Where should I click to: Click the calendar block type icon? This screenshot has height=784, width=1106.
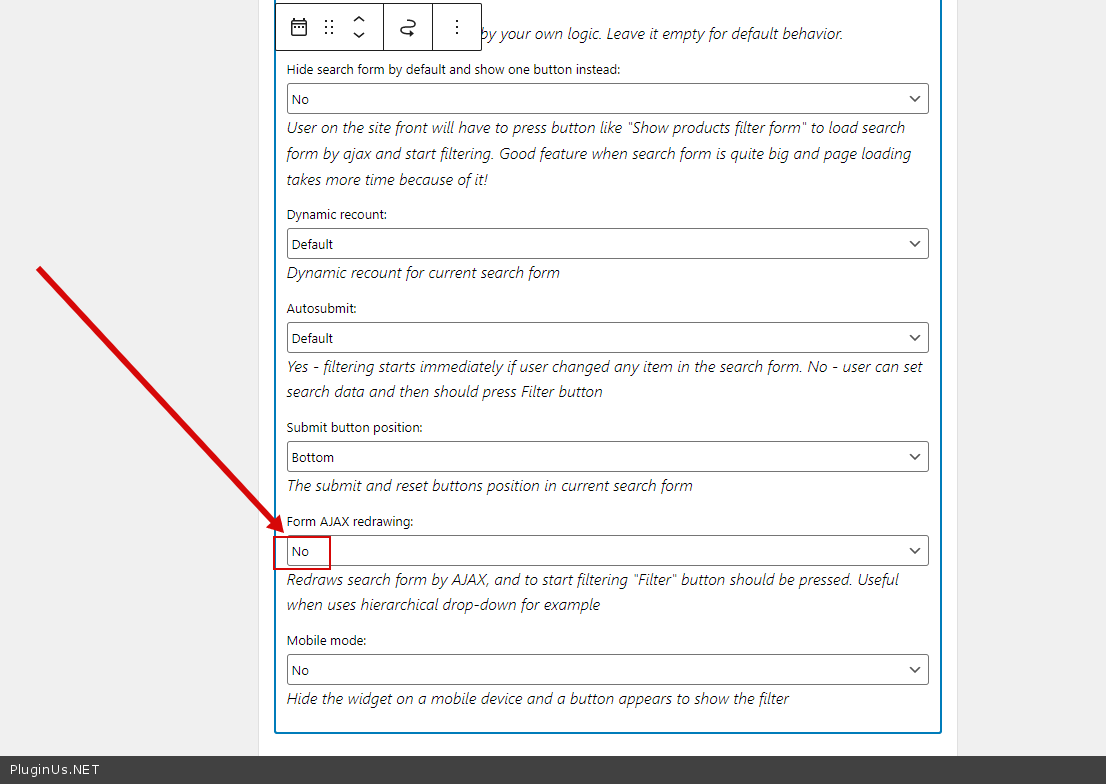(x=299, y=27)
